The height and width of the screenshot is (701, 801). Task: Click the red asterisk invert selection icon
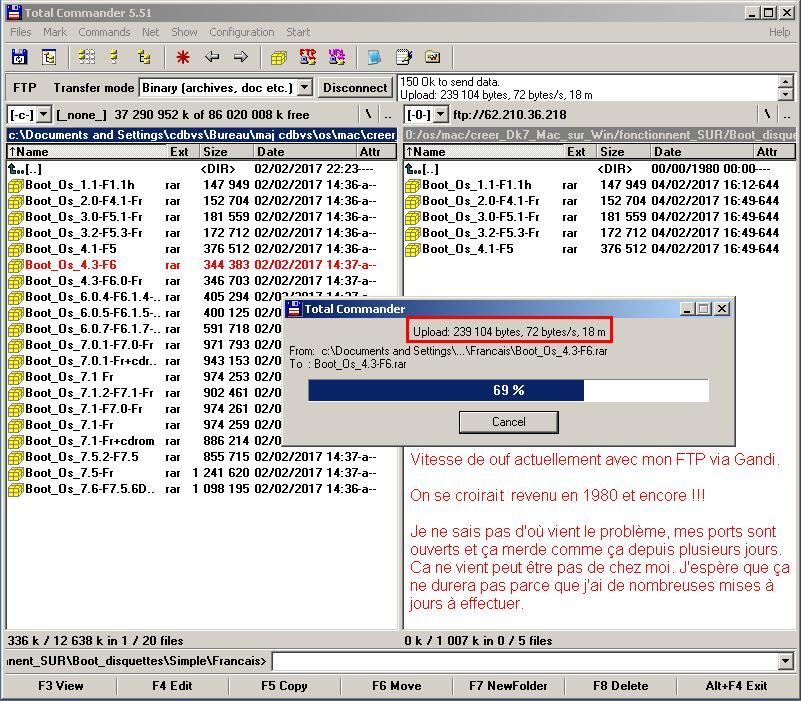(182, 58)
